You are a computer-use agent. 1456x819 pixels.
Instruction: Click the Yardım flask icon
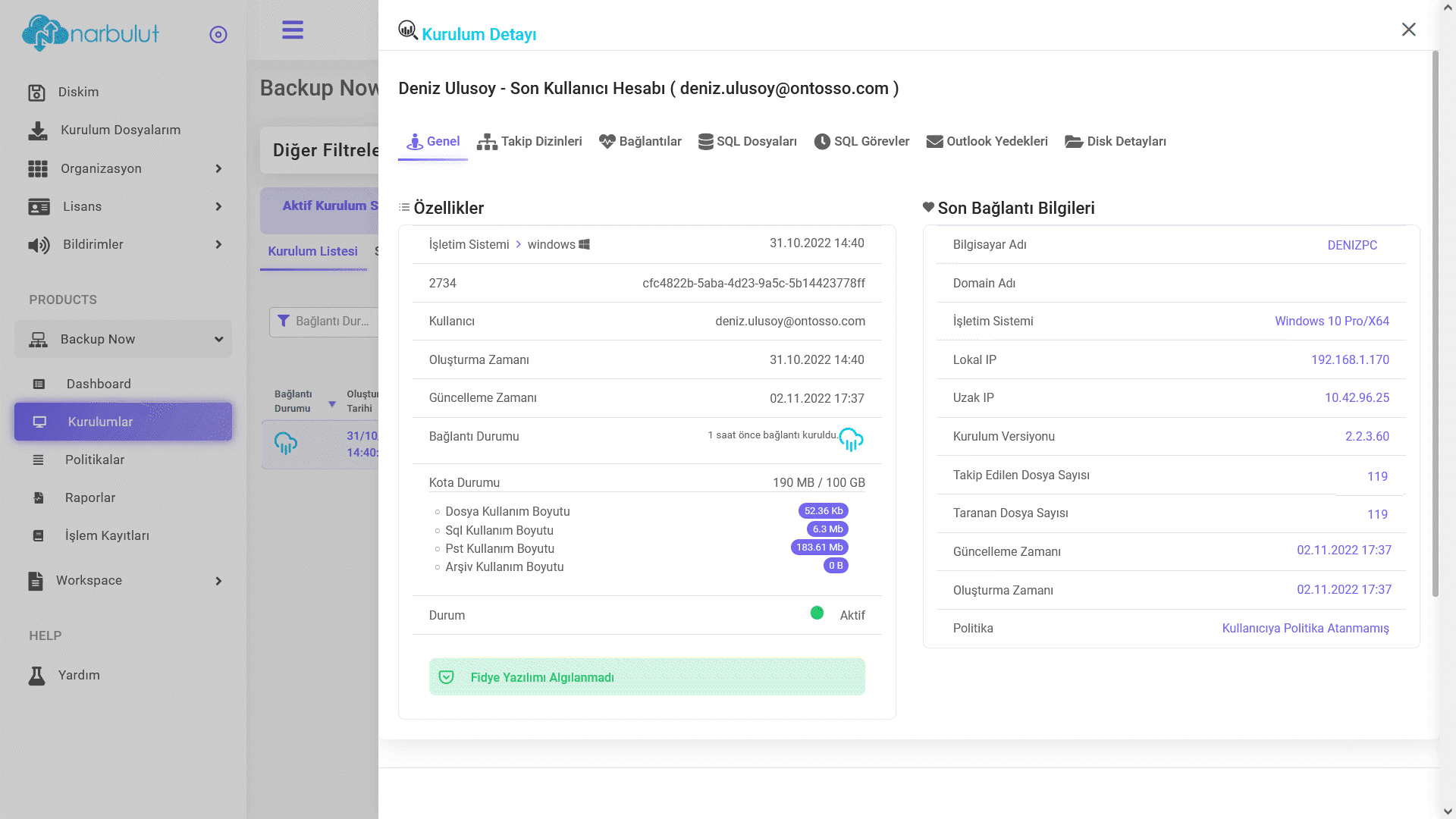pos(36,676)
